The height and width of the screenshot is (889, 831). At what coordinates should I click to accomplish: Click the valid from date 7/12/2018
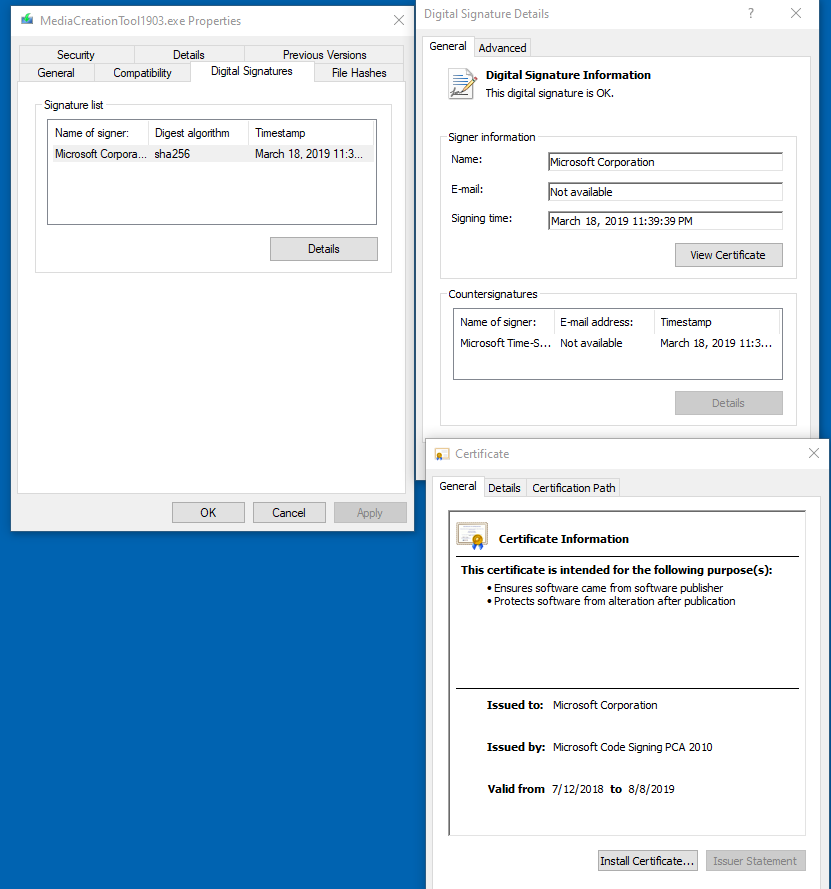[578, 789]
